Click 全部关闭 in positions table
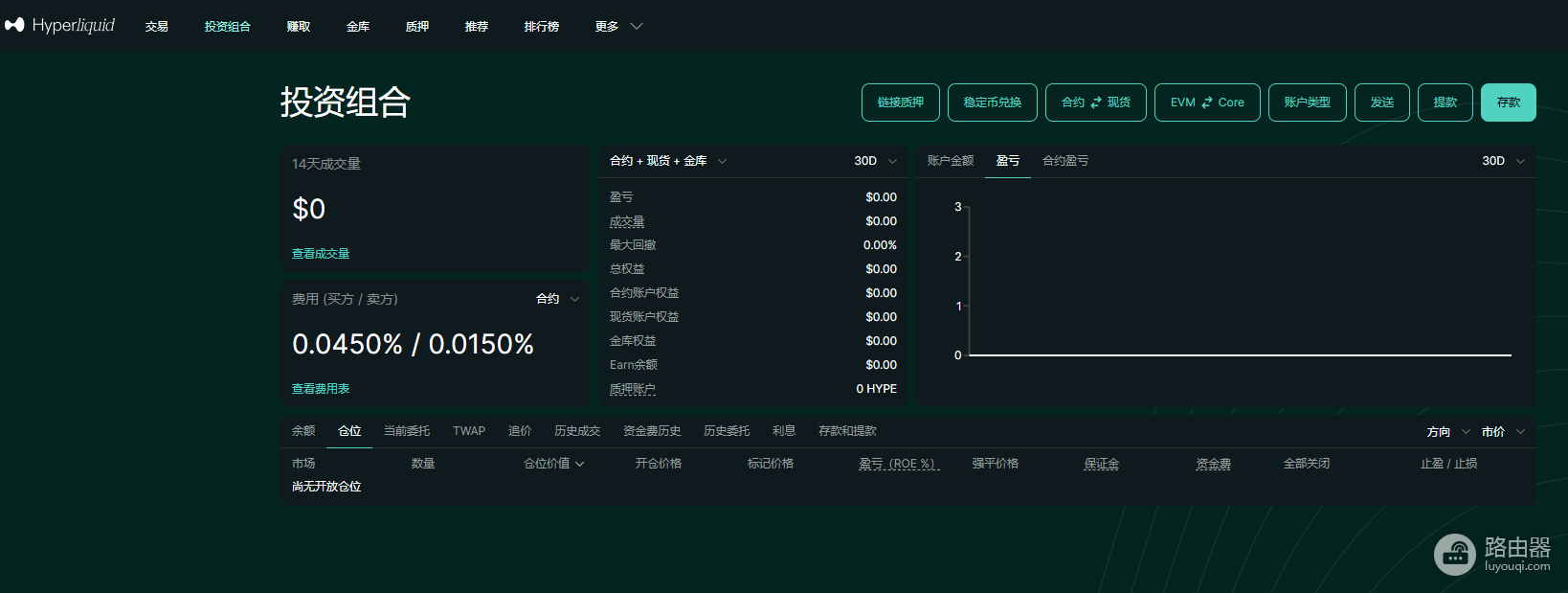This screenshot has width=1568, height=593. tap(1307, 464)
